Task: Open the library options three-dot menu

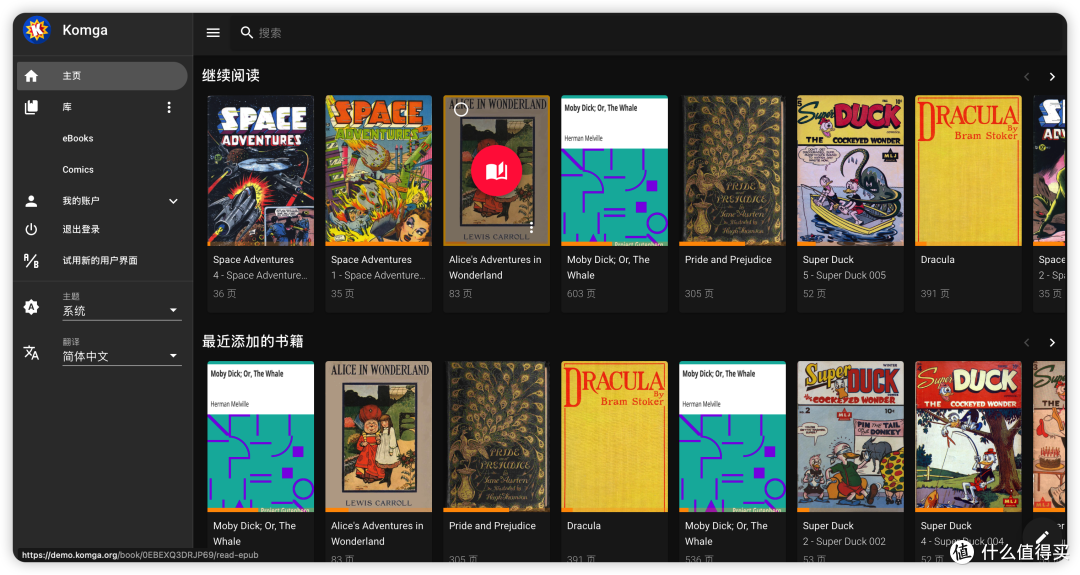Action: coord(169,107)
